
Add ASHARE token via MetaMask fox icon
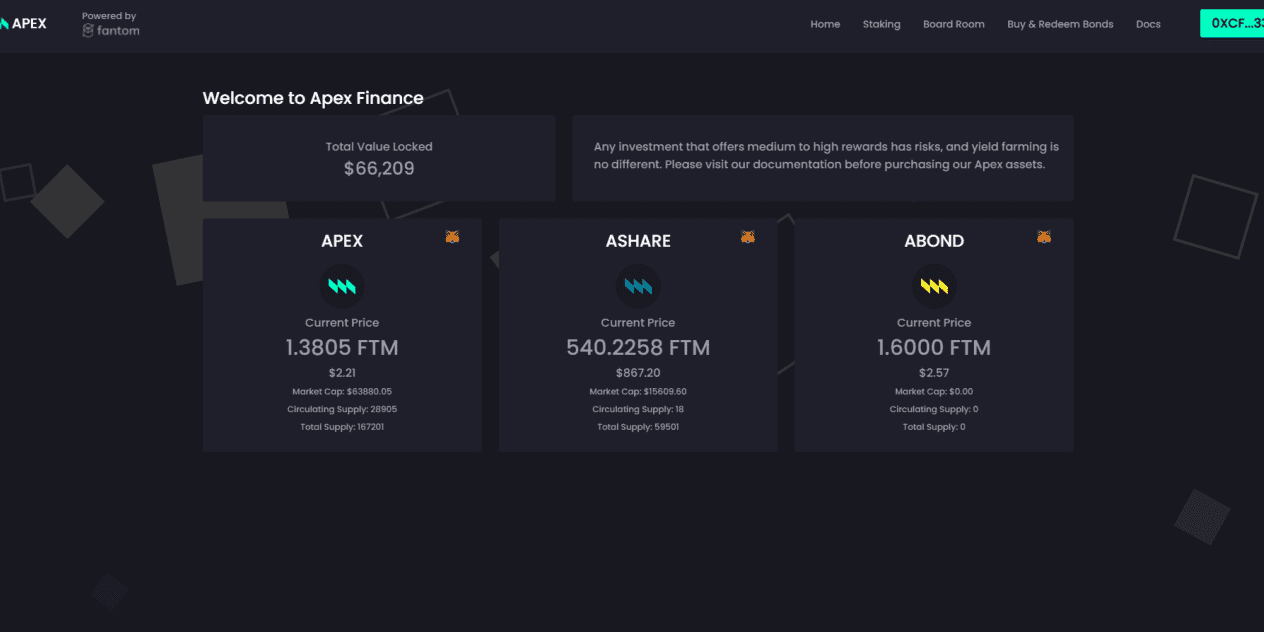tap(748, 237)
